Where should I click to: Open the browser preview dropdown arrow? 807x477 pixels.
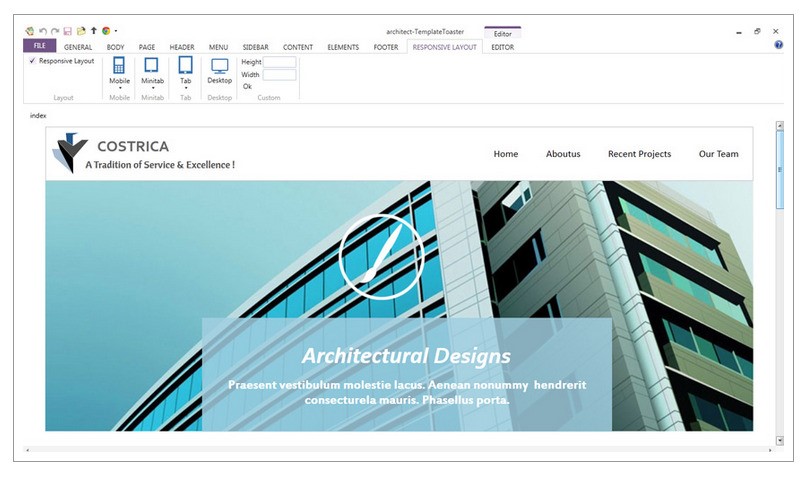[116, 31]
